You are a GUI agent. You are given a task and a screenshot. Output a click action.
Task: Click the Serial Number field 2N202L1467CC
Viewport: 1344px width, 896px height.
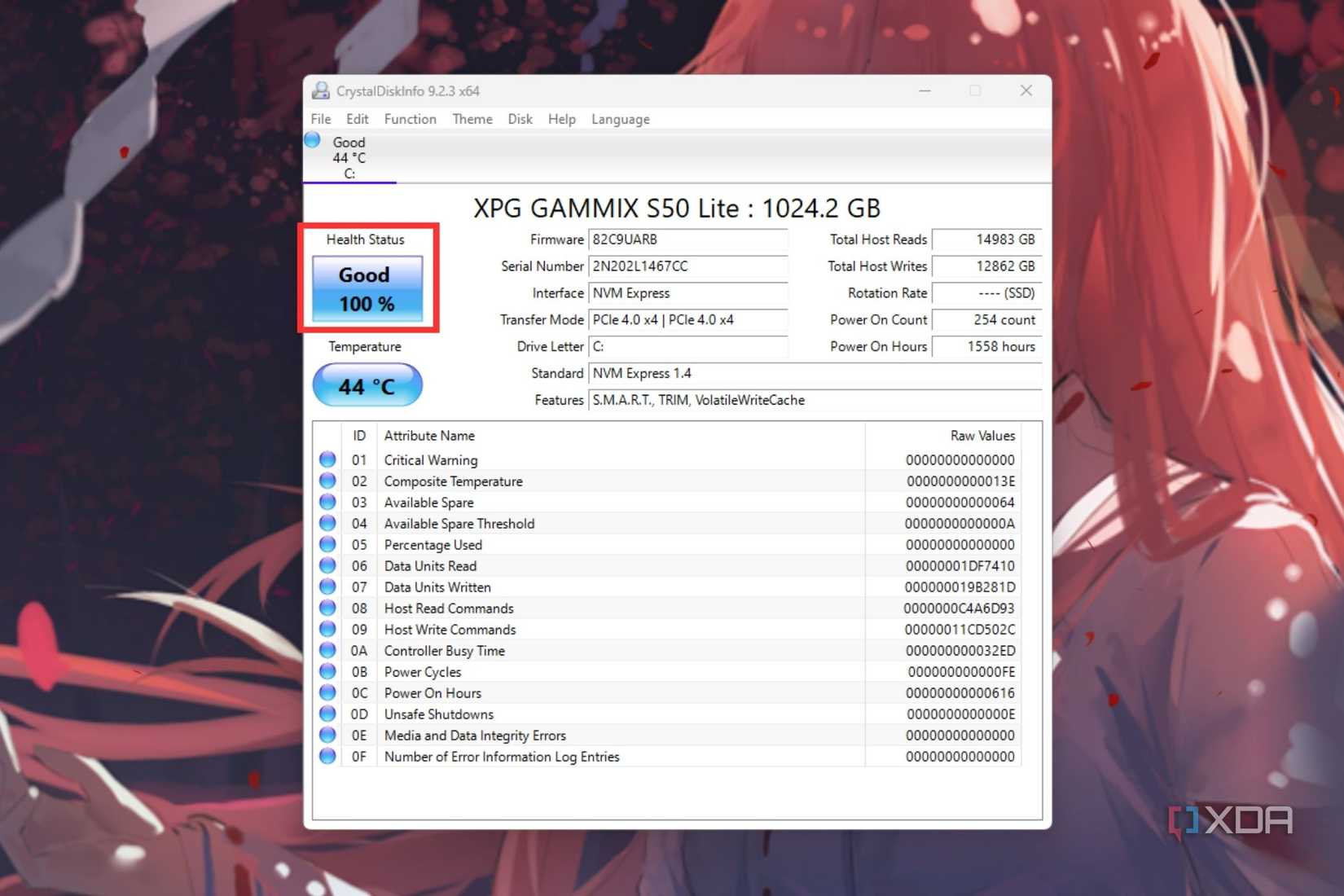tap(688, 266)
